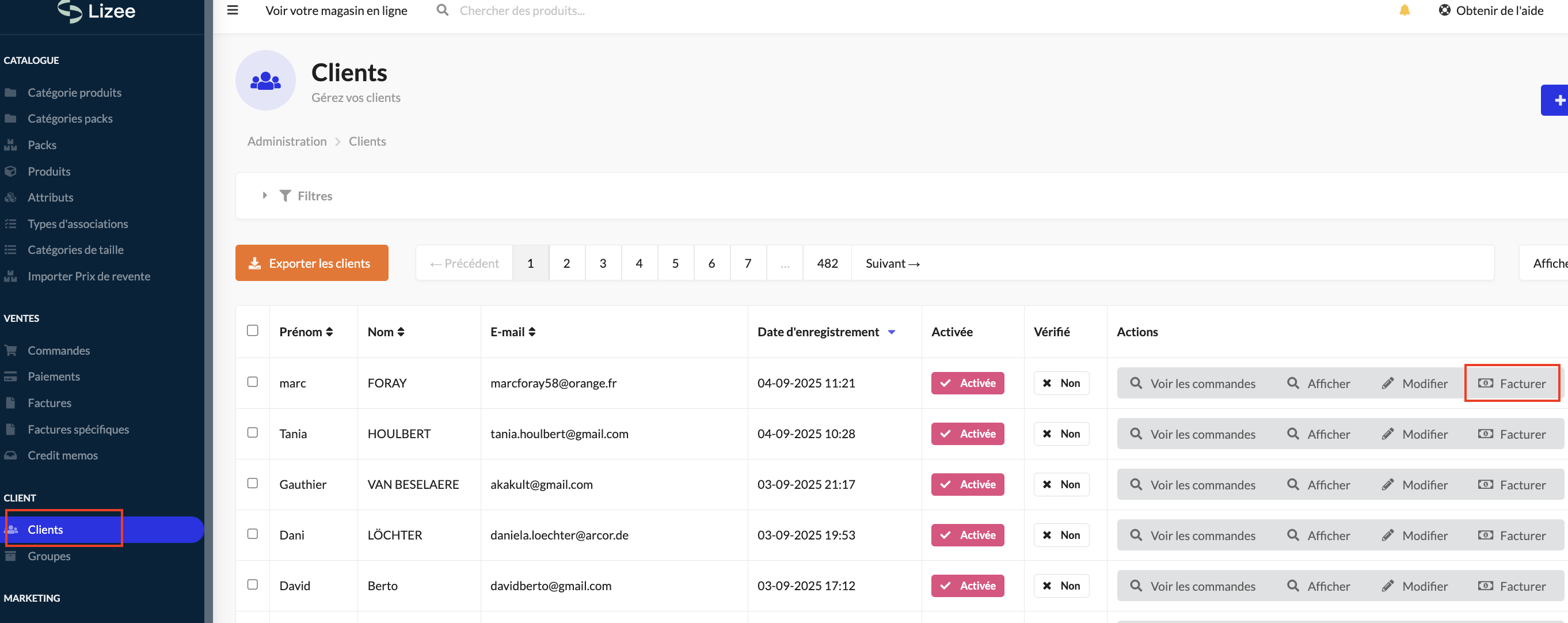Open Catégorie produits in the sidebar
Viewport: 1568px width, 623px height.
coord(74,93)
